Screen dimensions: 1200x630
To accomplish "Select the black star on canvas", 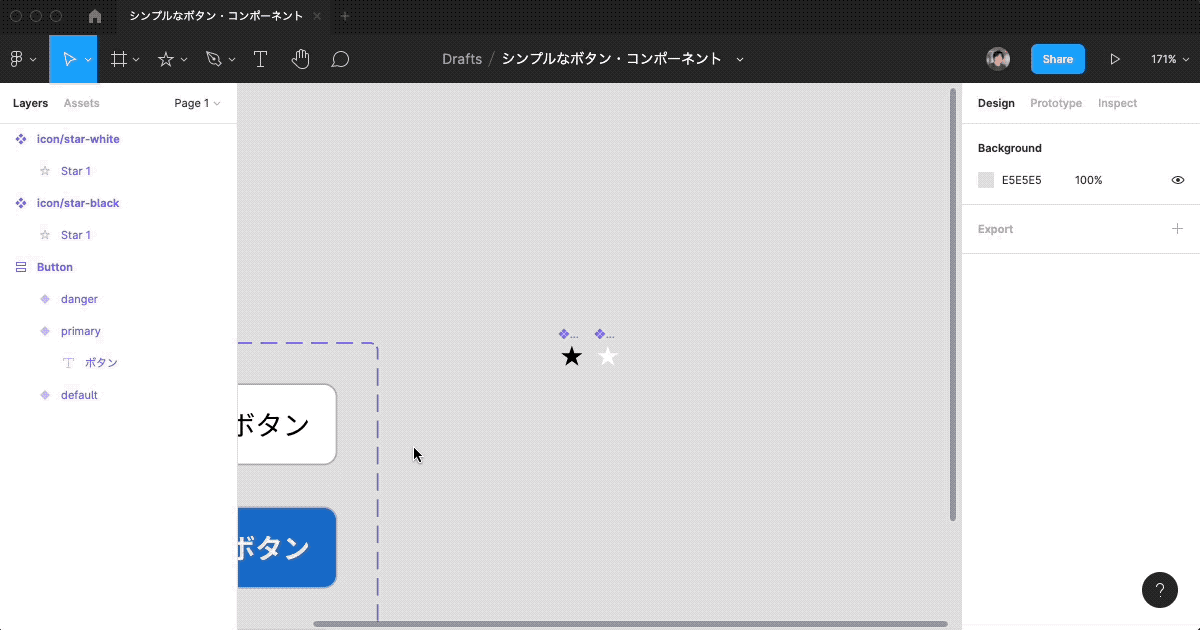I will click(x=571, y=356).
